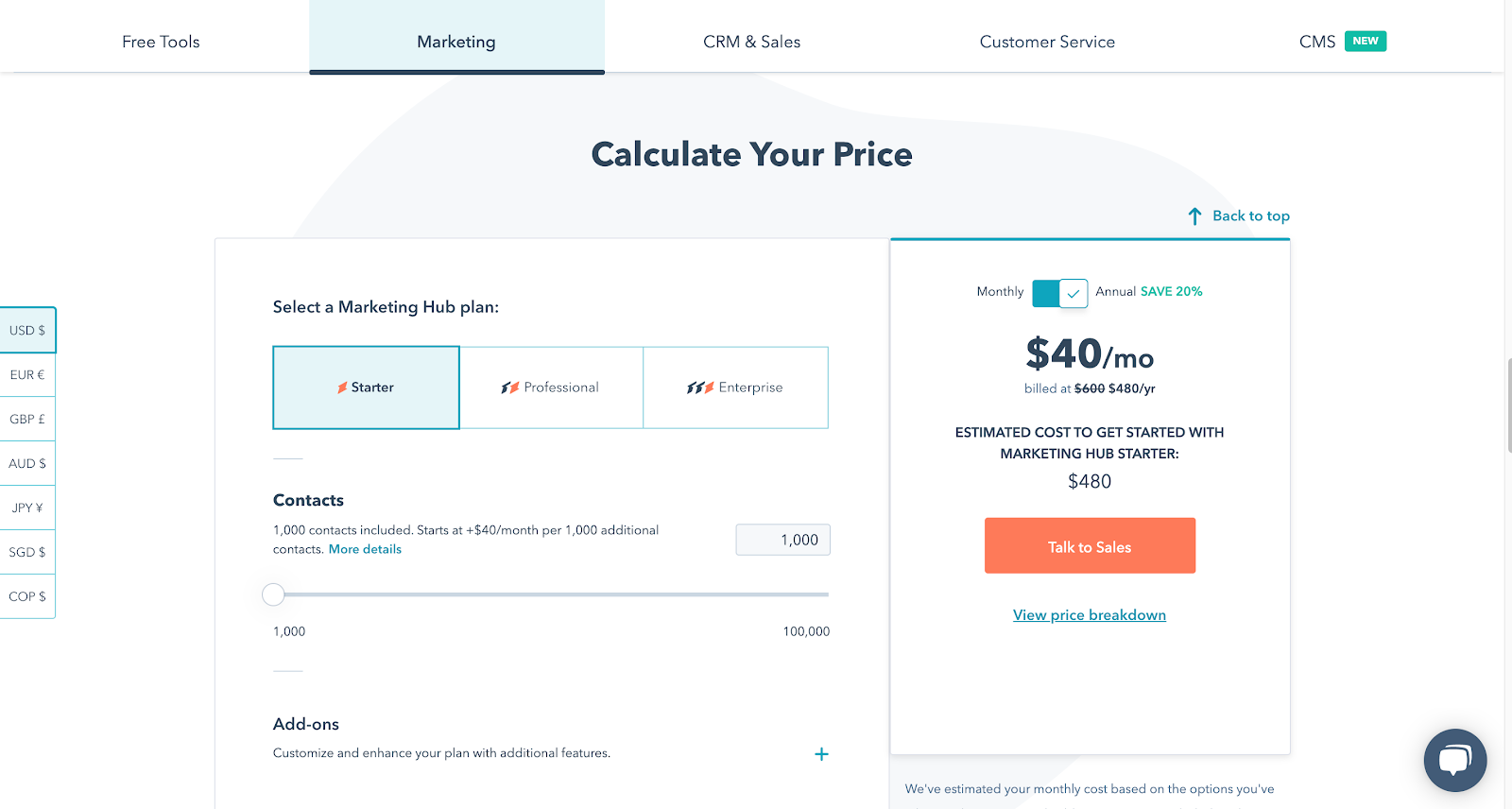Screen dimensions: 1512x809
Task: Click the contacts number input field
Action: click(782, 540)
